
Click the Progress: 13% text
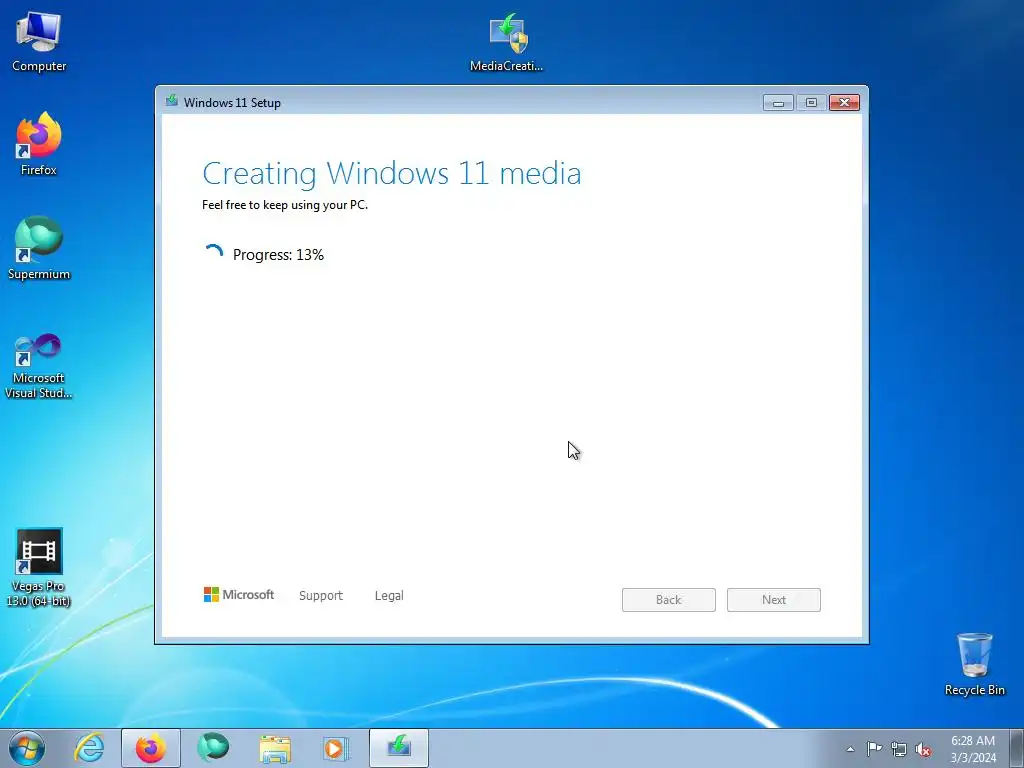[278, 255]
